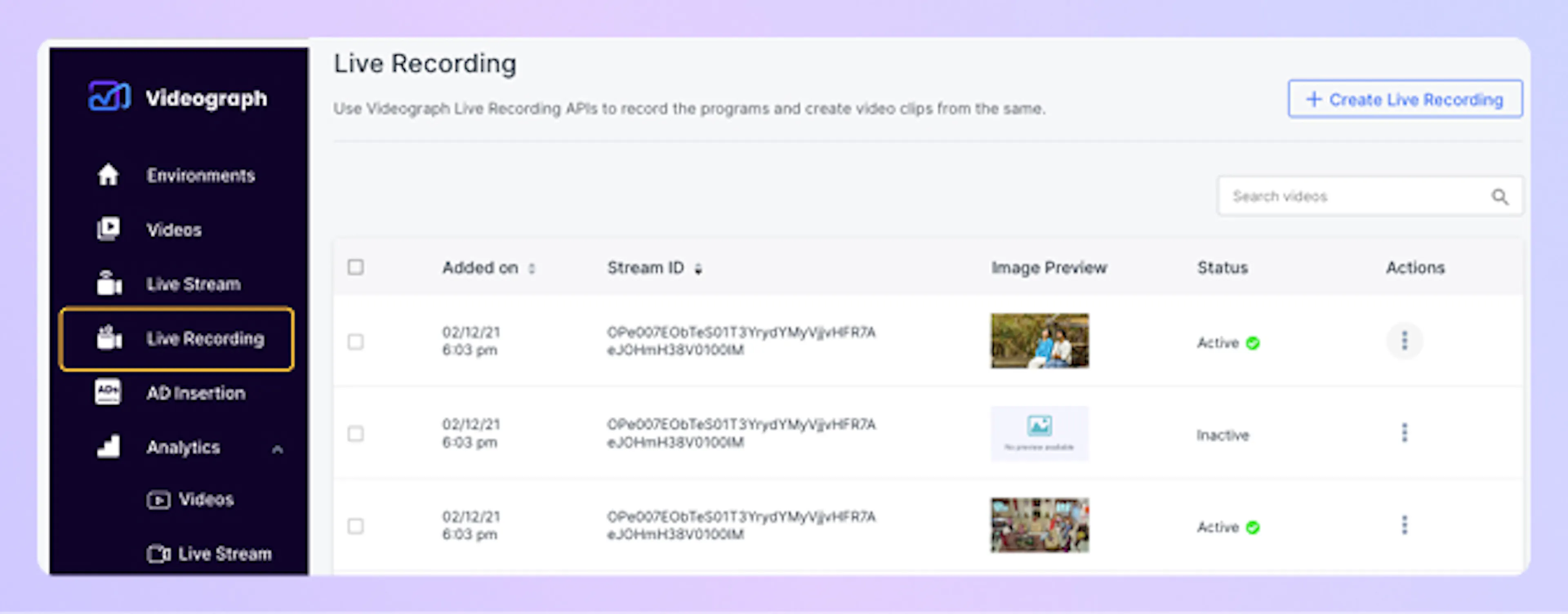
Task: Click the Live Stream camera icon
Action: tap(109, 284)
